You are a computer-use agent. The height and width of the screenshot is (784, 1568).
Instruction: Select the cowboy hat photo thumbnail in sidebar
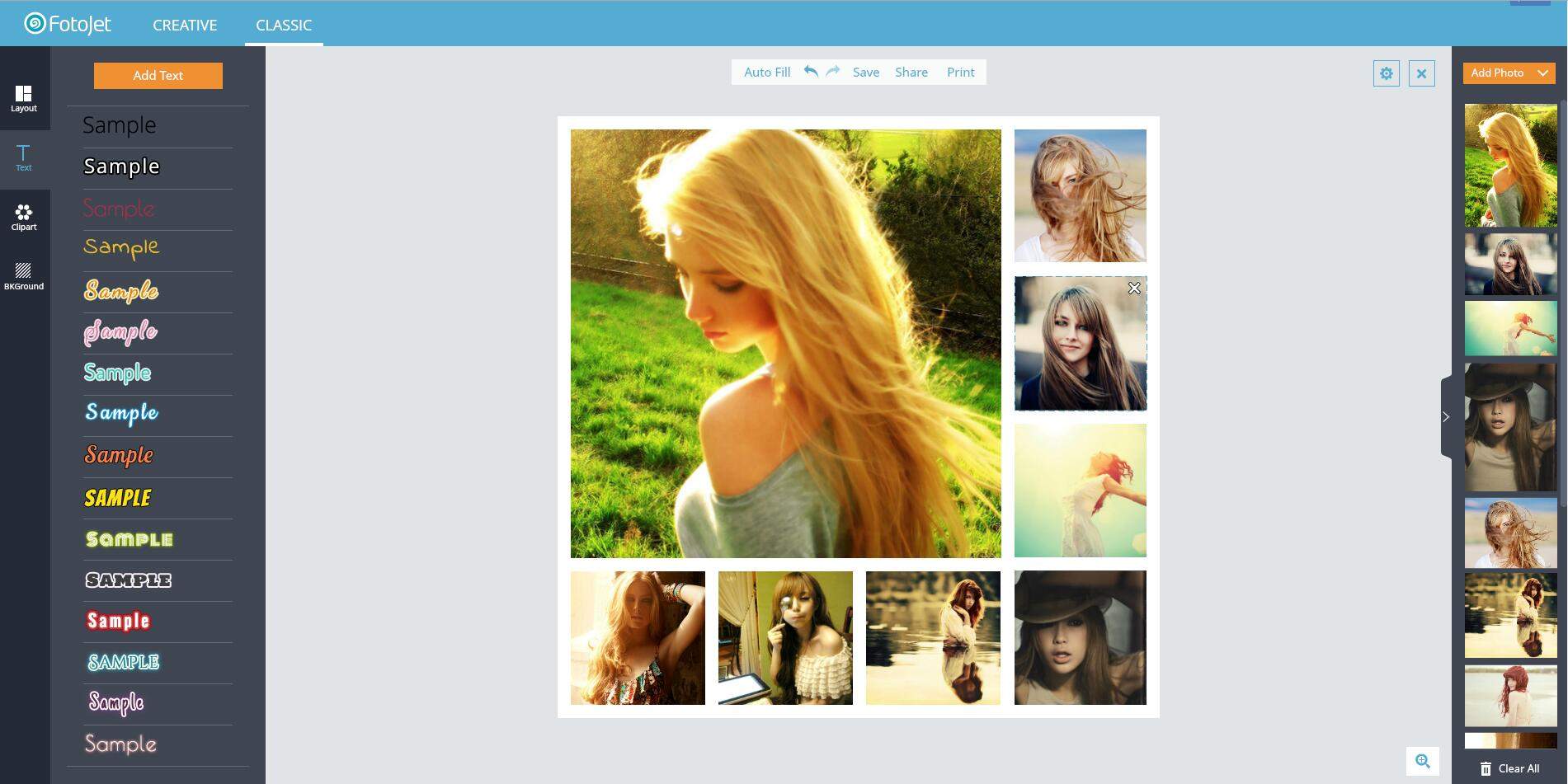1510,427
